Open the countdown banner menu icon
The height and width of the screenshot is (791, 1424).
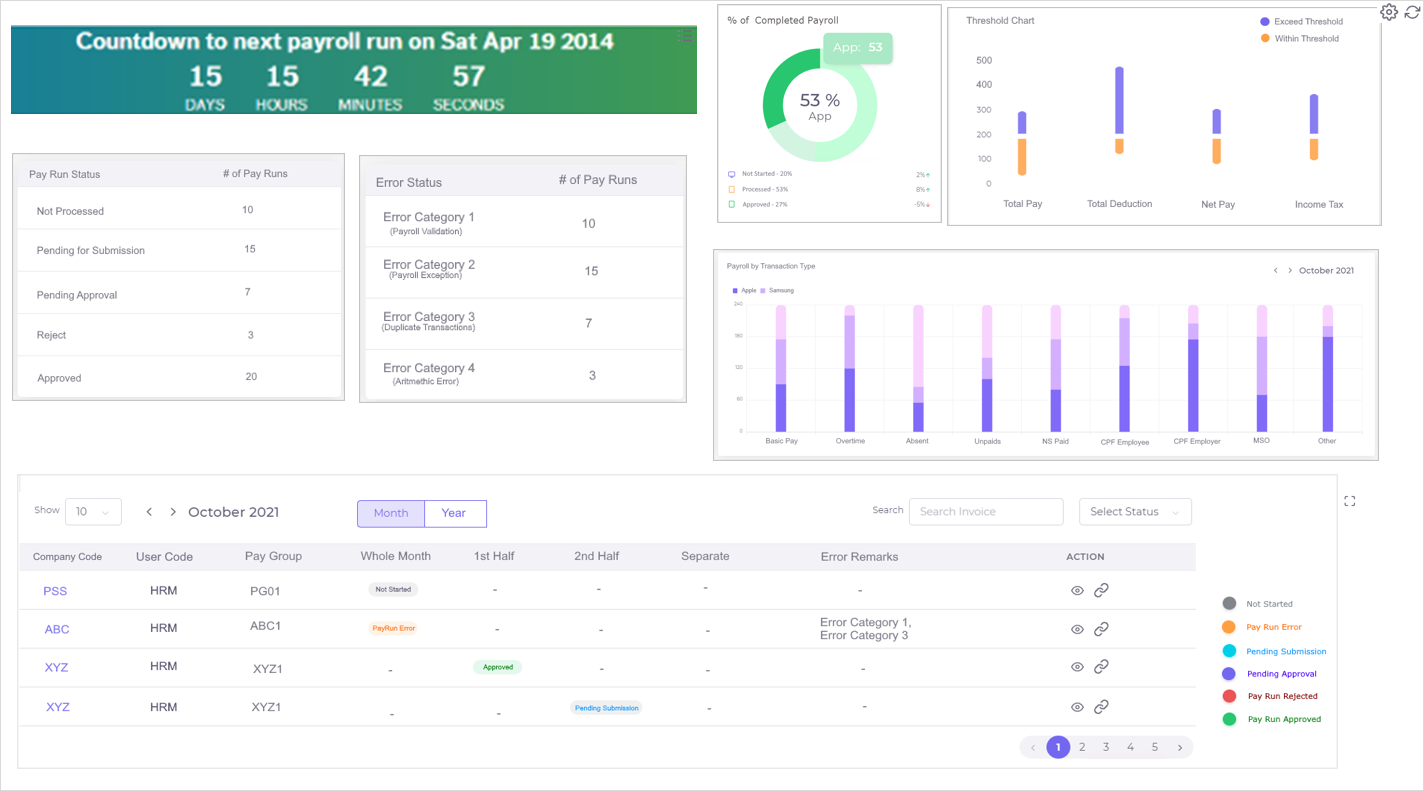tap(685, 36)
